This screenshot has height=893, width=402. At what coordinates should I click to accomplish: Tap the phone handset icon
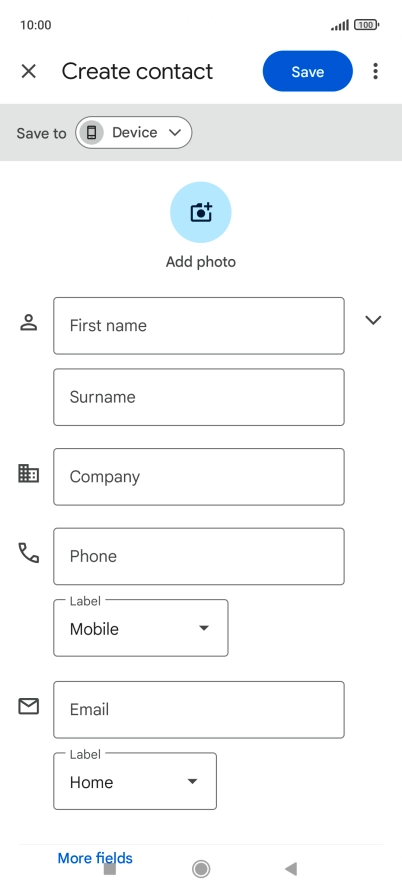[28, 552]
